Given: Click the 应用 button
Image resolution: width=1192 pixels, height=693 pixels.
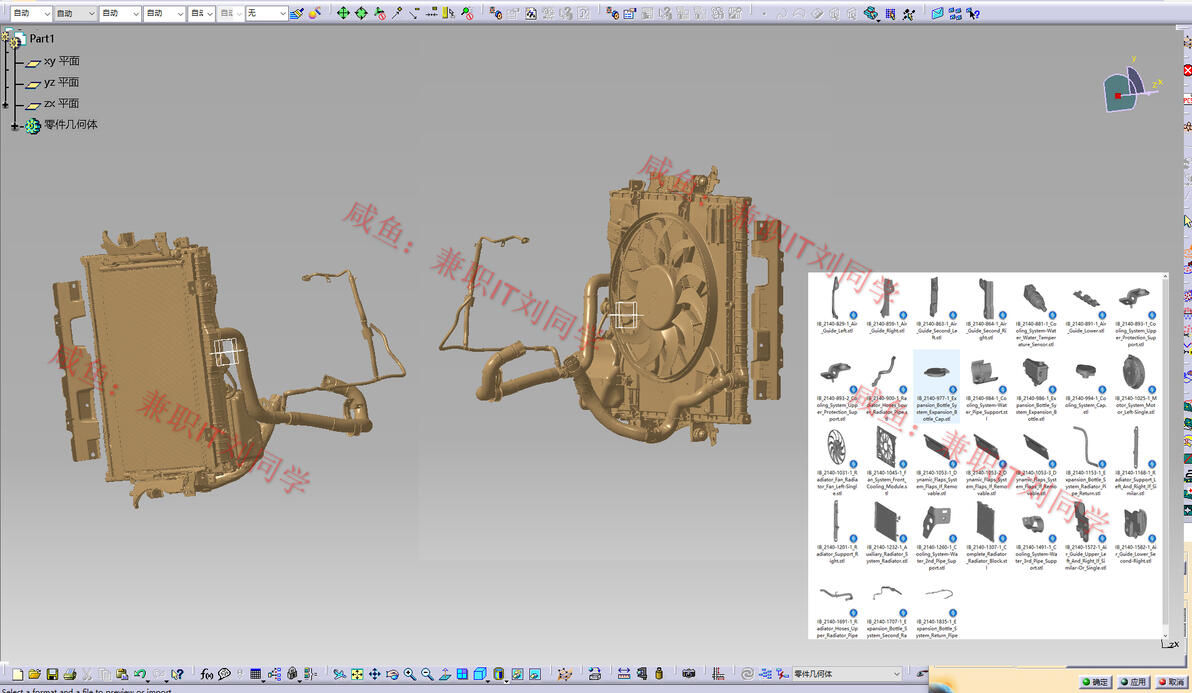Looking at the screenshot, I should [1132, 682].
